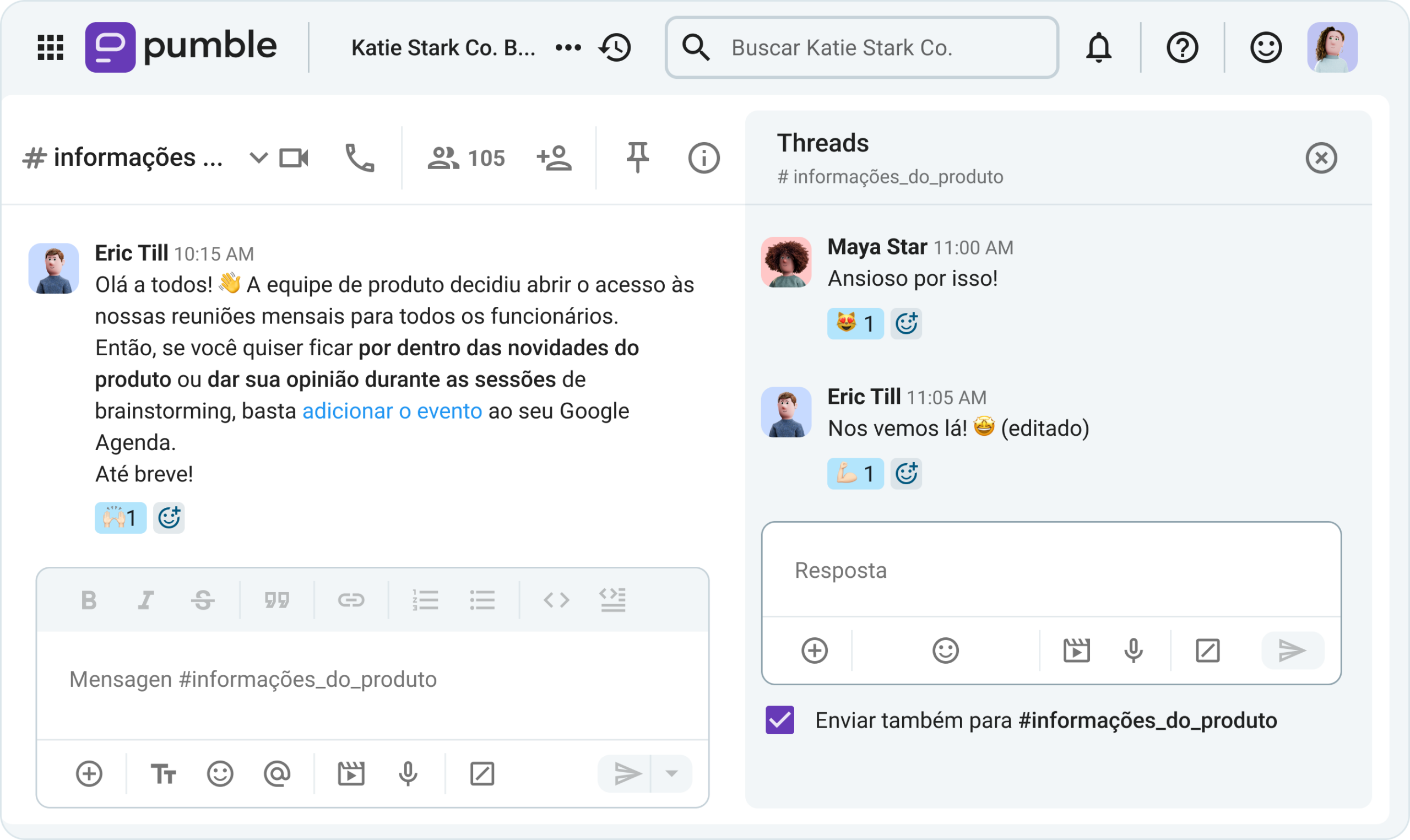Uncheck Enviar também para #informações_do_produto
This screenshot has height=840, width=1410.
(x=780, y=720)
